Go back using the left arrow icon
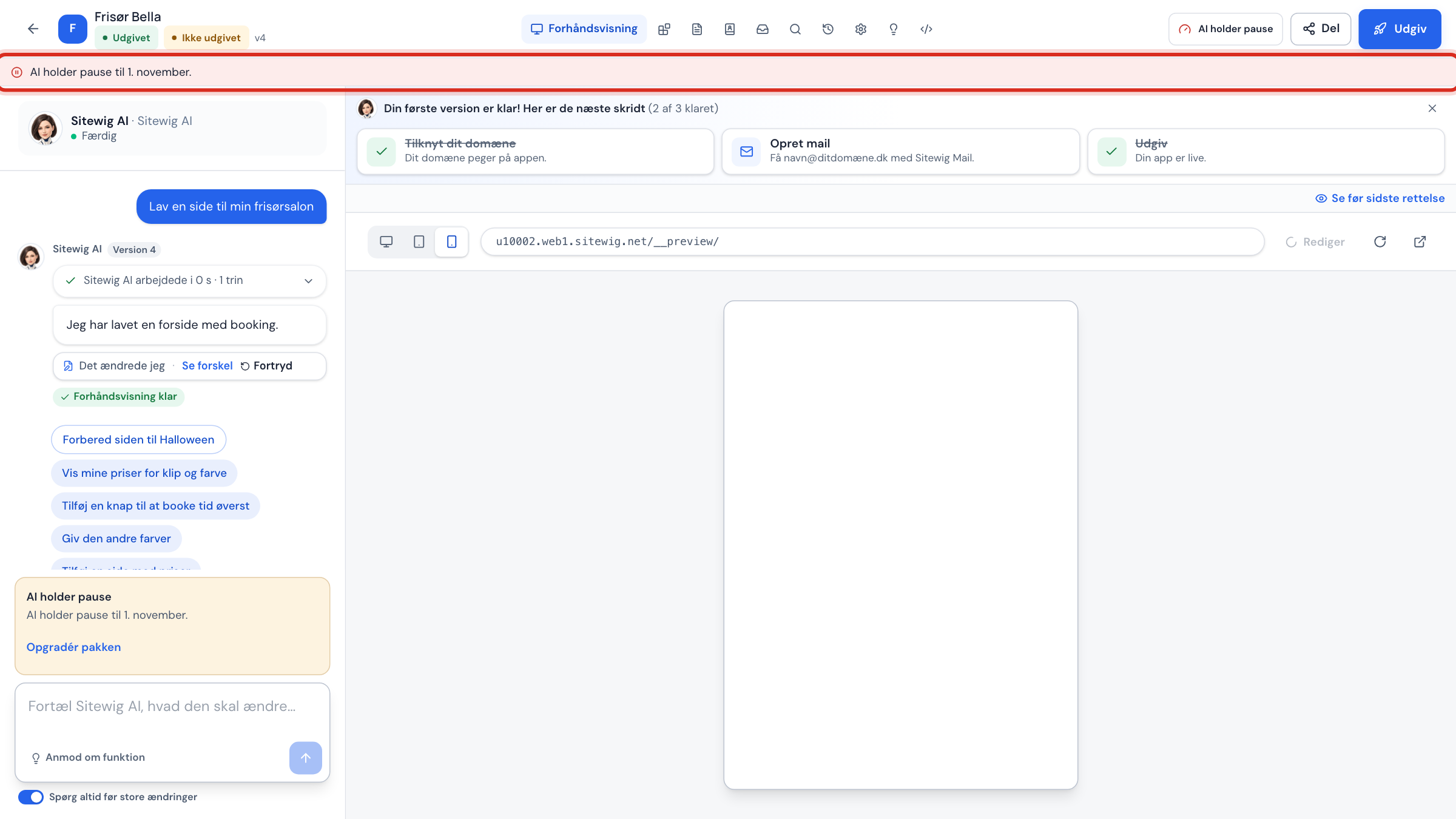The height and width of the screenshot is (819, 1456). point(33,29)
